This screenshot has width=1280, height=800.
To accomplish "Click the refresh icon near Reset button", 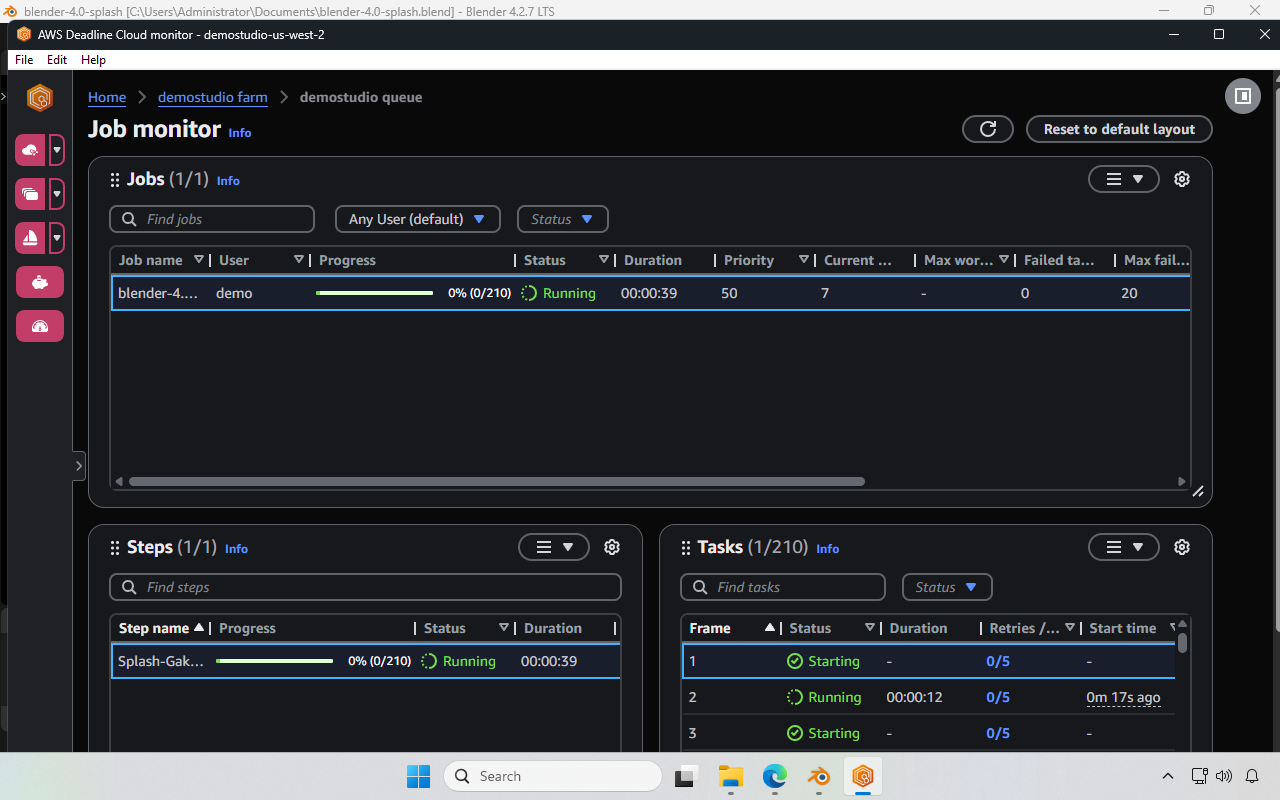I will pos(987,129).
